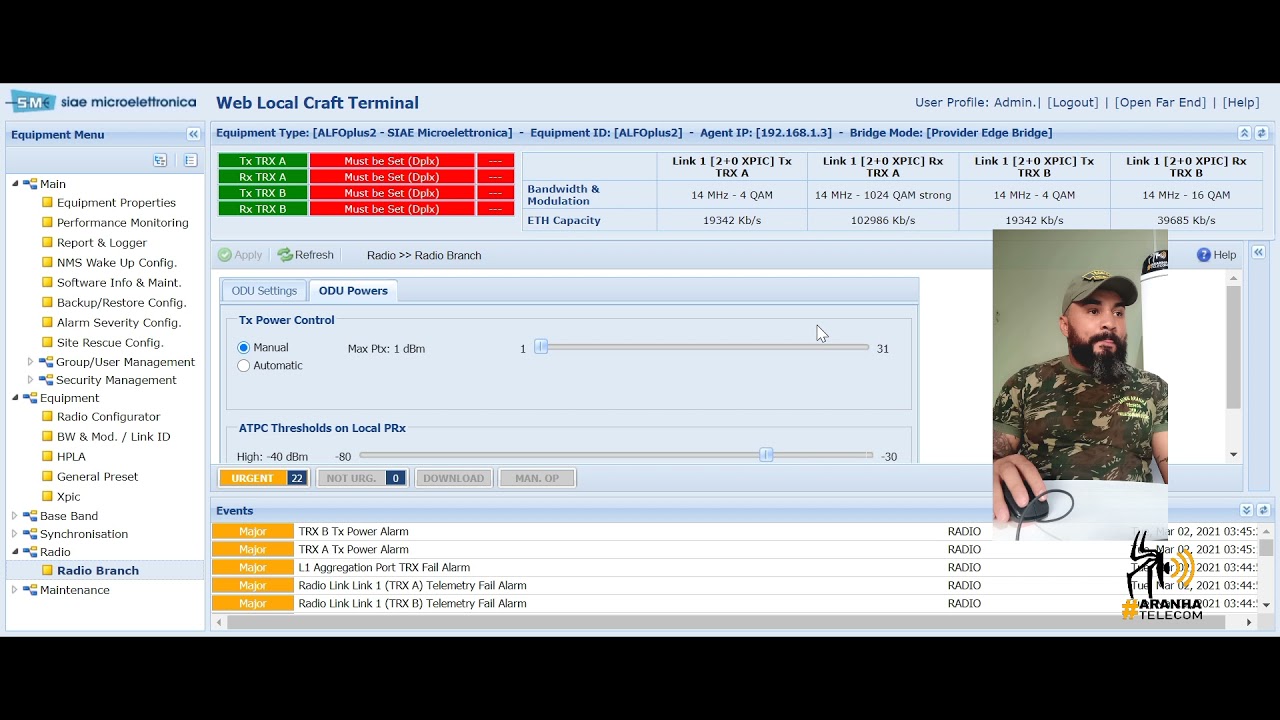The width and height of the screenshot is (1280, 720).
Task: Open the Help link in the header
Action: pyautogui.click(x=1241, y=103)
